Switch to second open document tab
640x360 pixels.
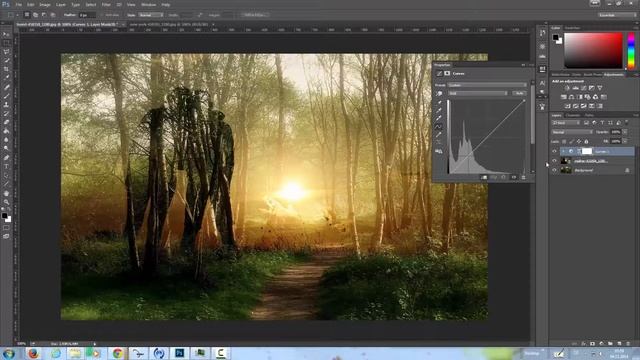pos(169,24)
